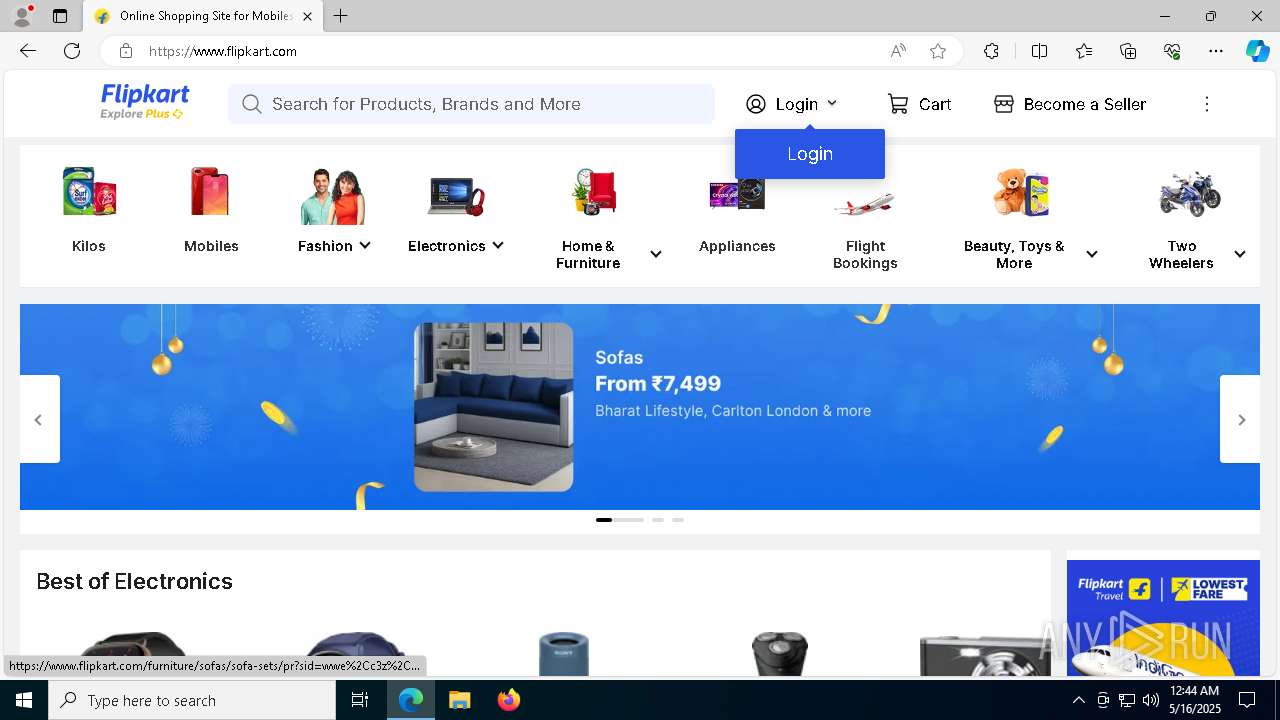The height and width of the screenshot is (720, 1280).
Task: Expand the Home & Furniture chevron
Action: coord(656,254)
